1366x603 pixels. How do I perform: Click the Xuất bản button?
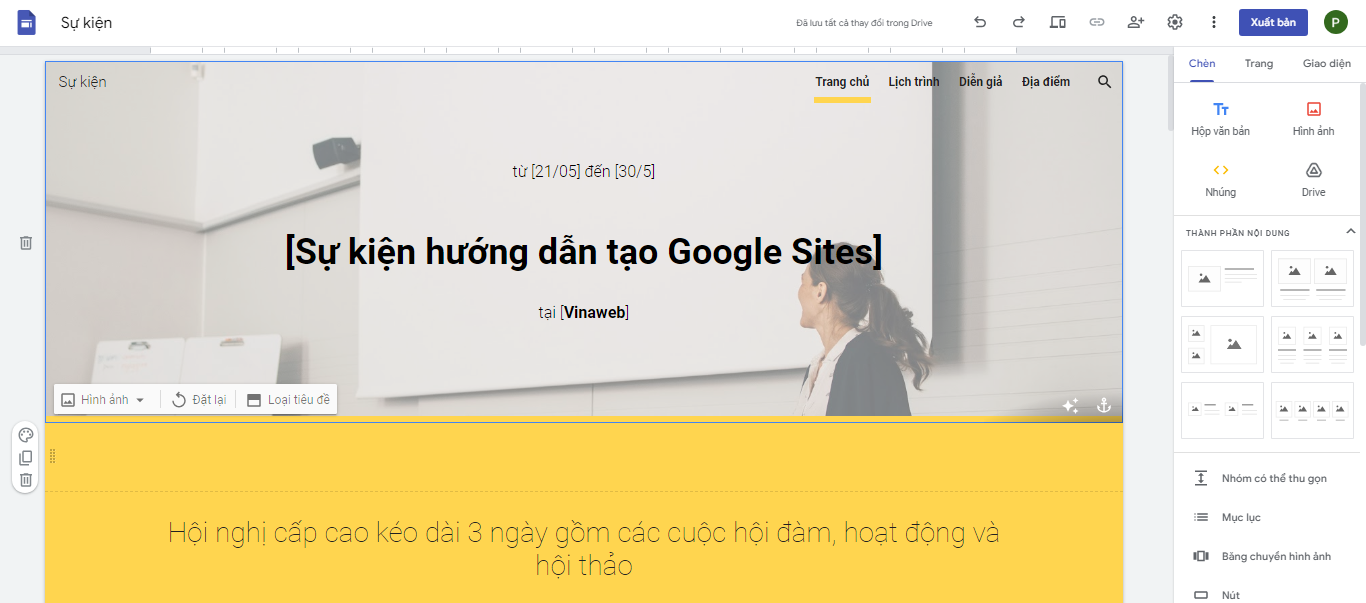tap(1273, 22)
